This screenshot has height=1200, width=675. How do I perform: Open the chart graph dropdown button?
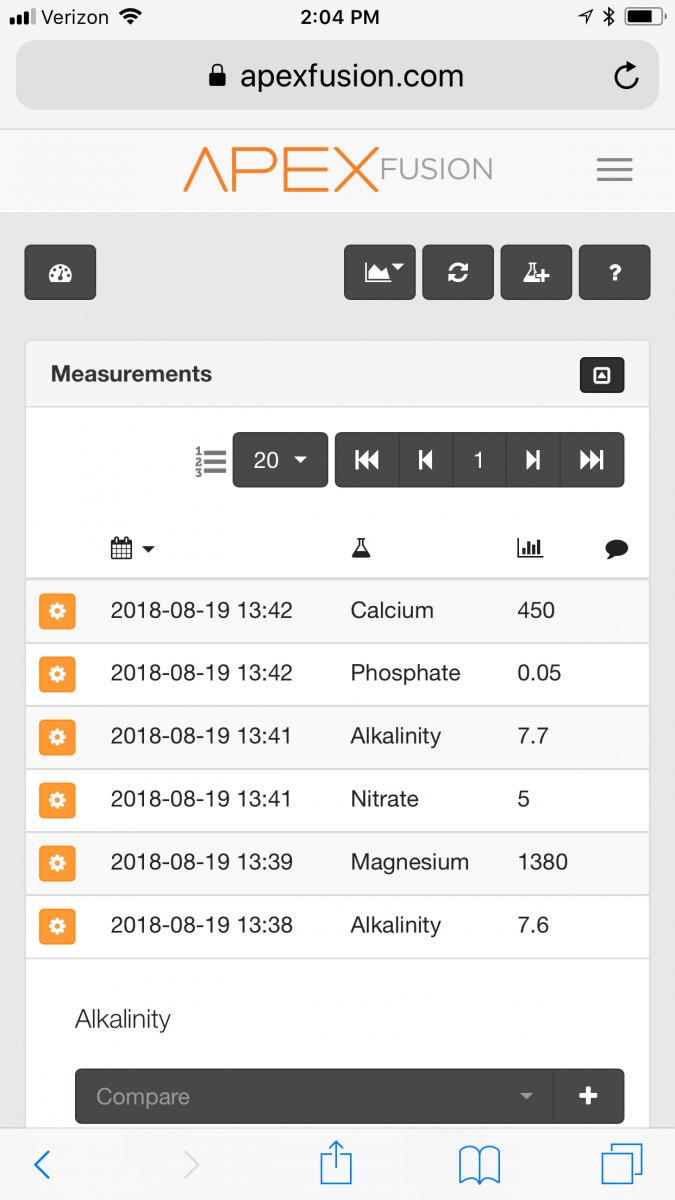coord(380,272)
